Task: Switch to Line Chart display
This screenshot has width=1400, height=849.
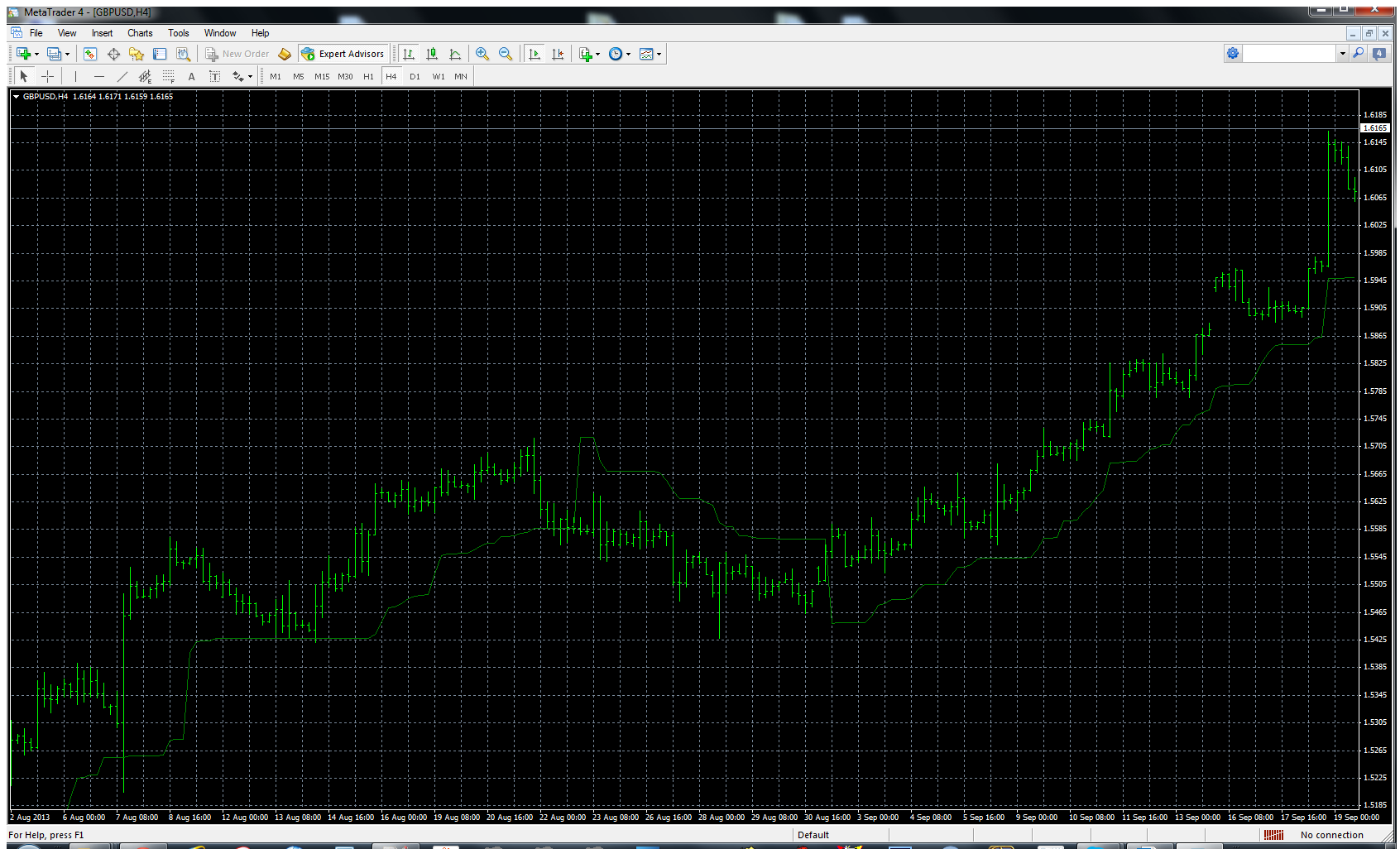Action: pyautogui.click(x=455, y=54)
